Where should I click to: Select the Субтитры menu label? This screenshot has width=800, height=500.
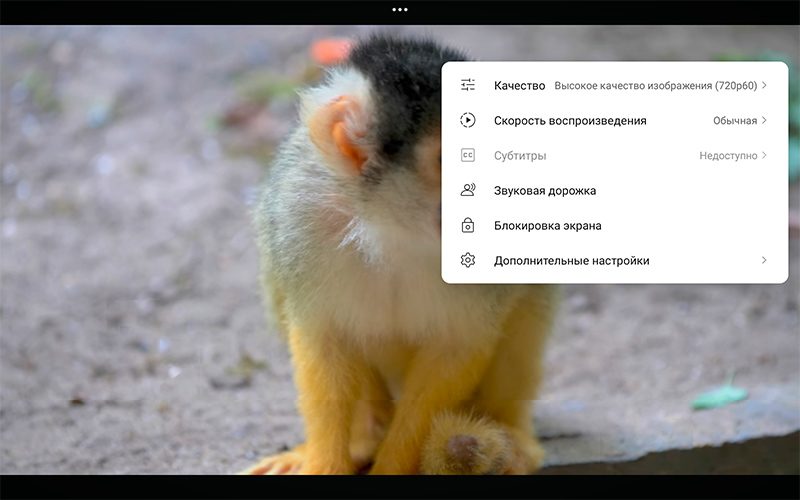pos(520,156)
